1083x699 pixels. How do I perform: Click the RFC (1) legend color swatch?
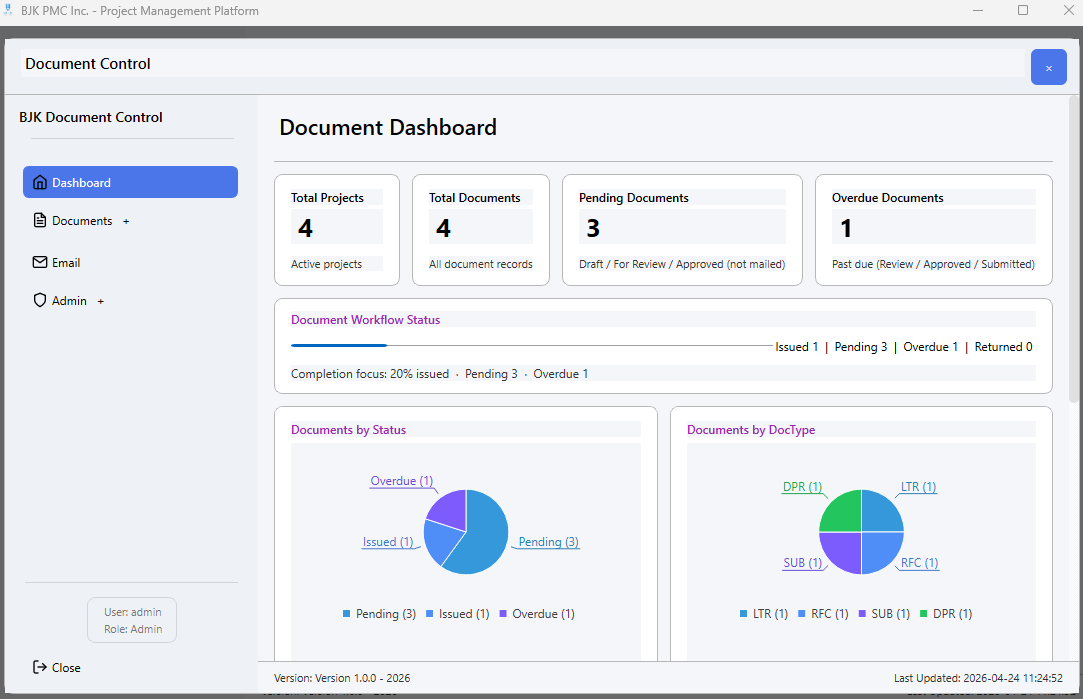pos(802,613)
